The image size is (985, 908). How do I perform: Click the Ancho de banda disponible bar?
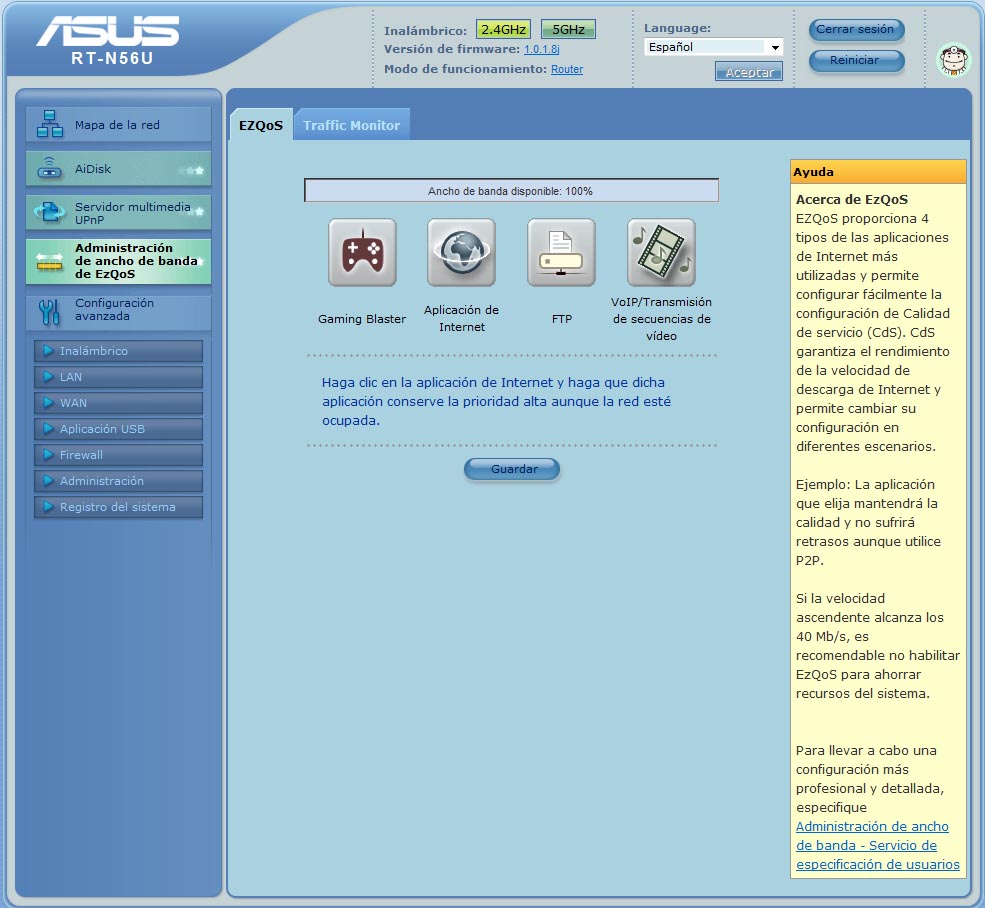511,191
